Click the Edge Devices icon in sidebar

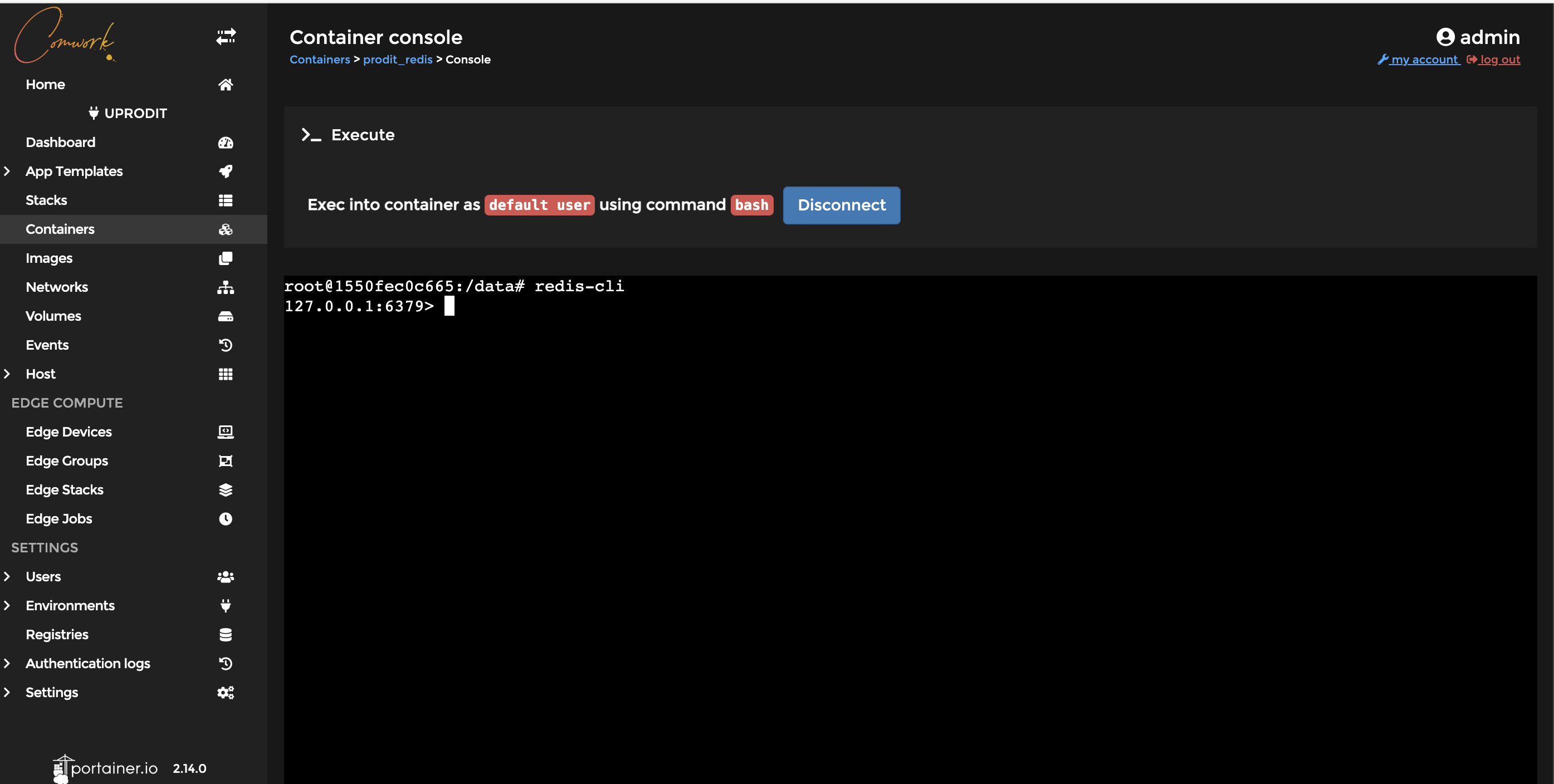[225, 431]
